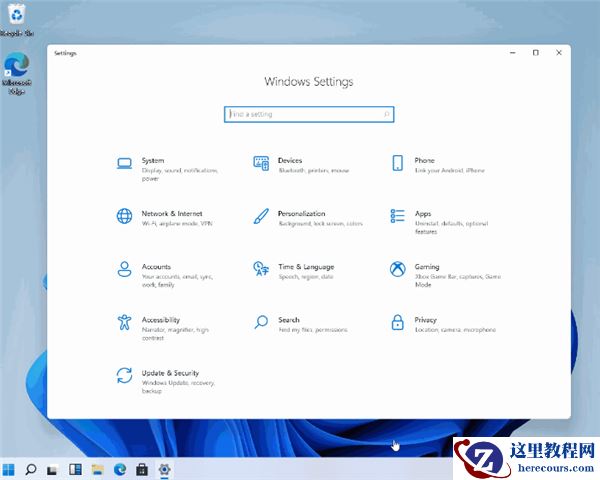Click 'Find my files, permissions' description
Image resolution: width=600 pixels, height=480 pixels.
tap(313, 330)
